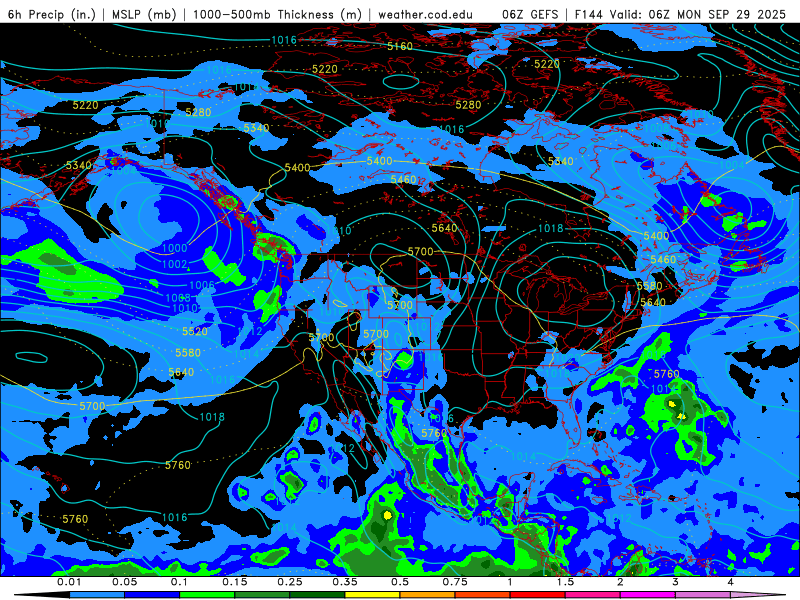Image resolution: width=800 pixels, height=600 pixels.
Task: Click the '0.15' legend value
Action: coord(235,582)
